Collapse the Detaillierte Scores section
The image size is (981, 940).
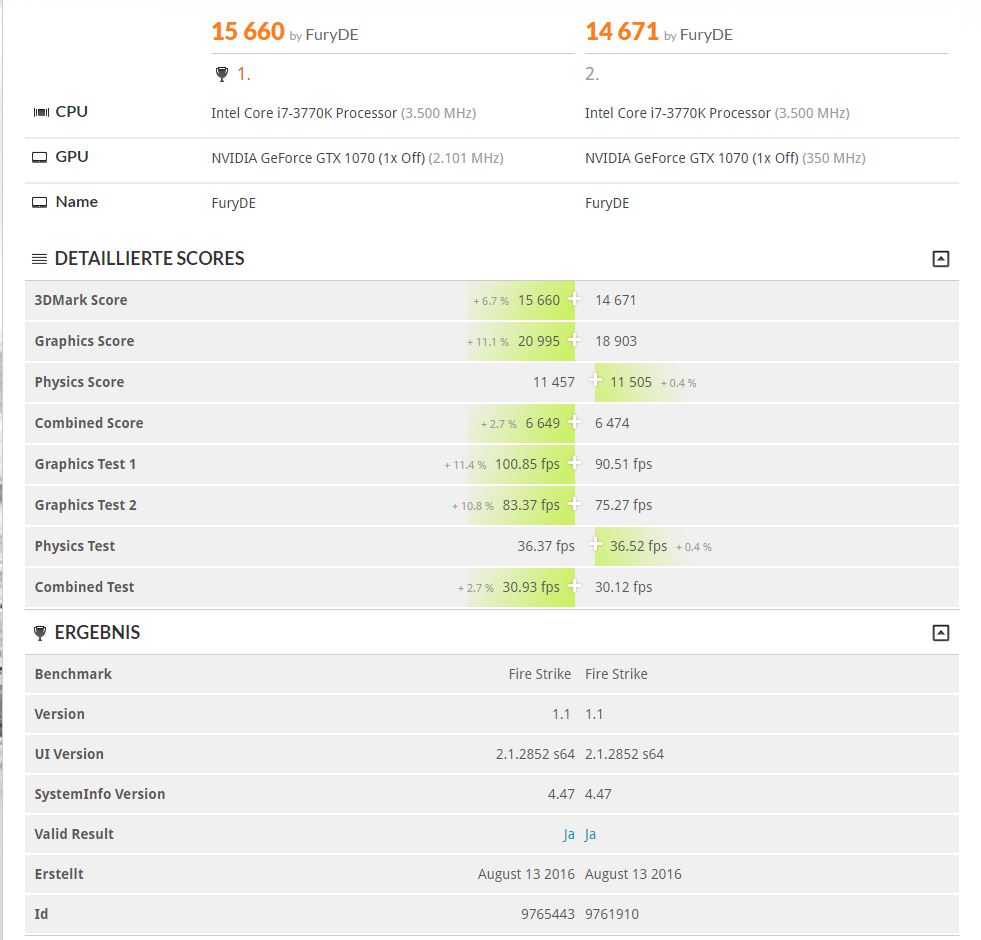[940, 259]
